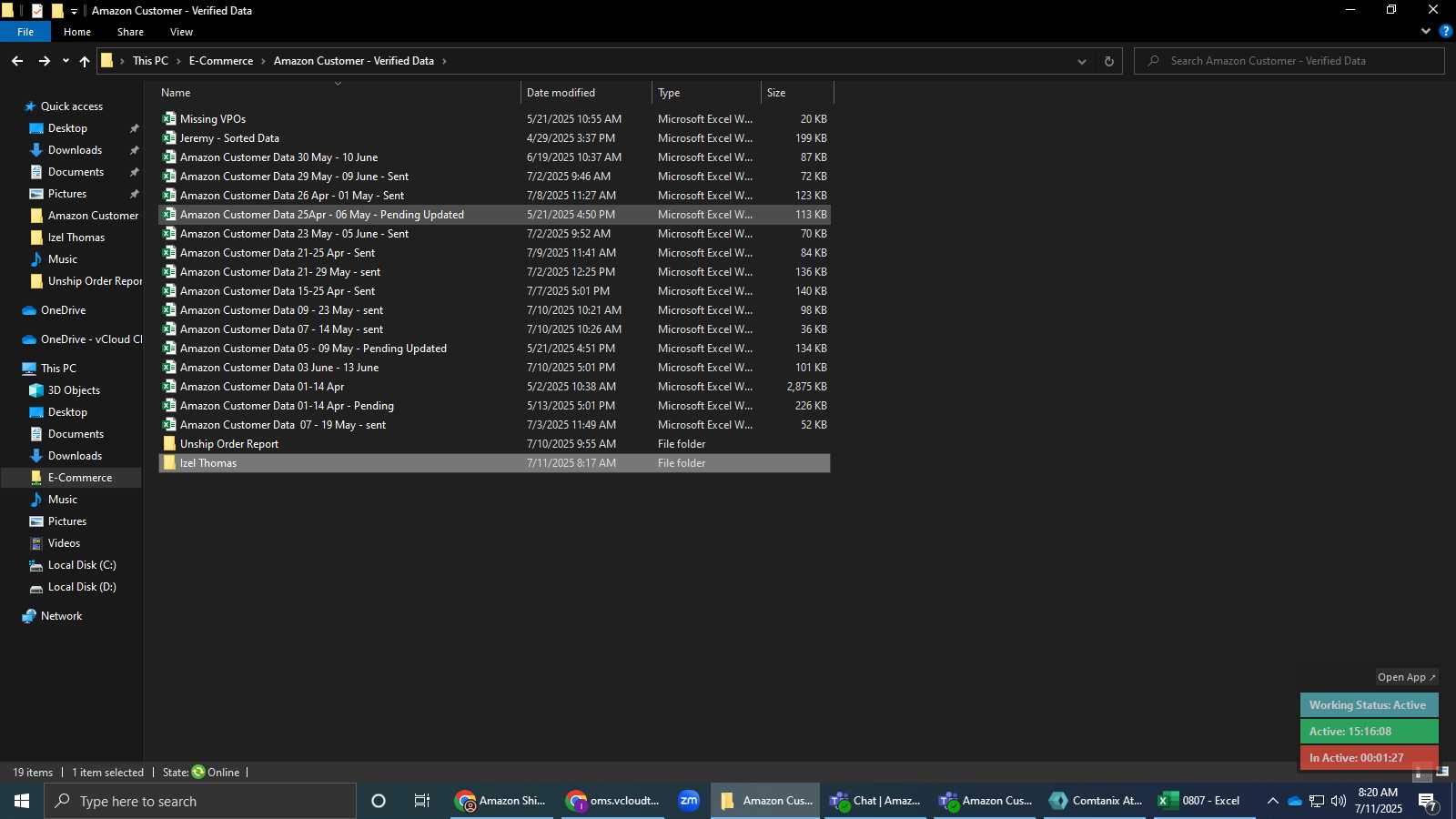Open Quick access star in sidebar

pyautogui.click(x=30, y=106)
